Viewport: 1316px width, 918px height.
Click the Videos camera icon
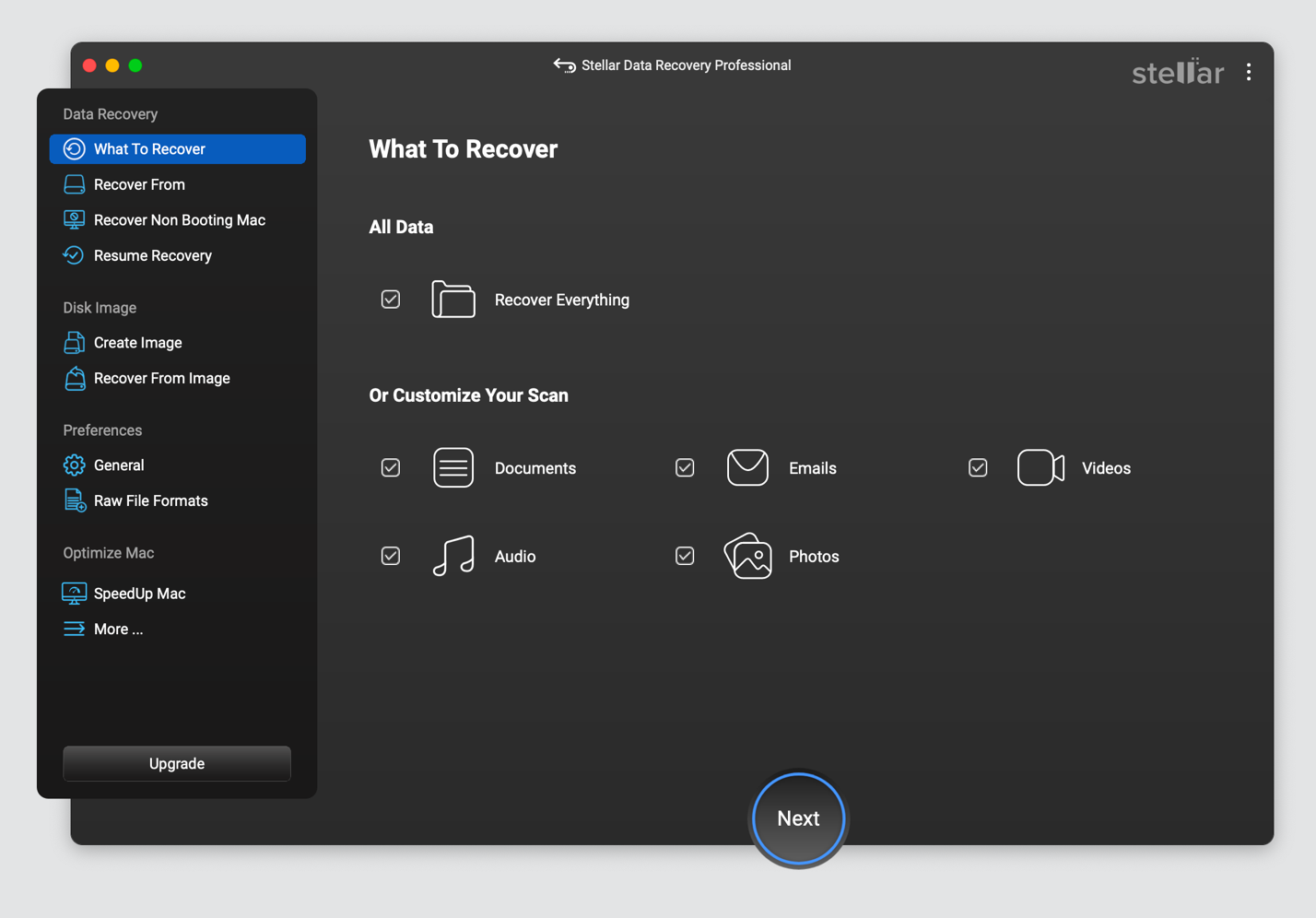(x=1040, y=467)
